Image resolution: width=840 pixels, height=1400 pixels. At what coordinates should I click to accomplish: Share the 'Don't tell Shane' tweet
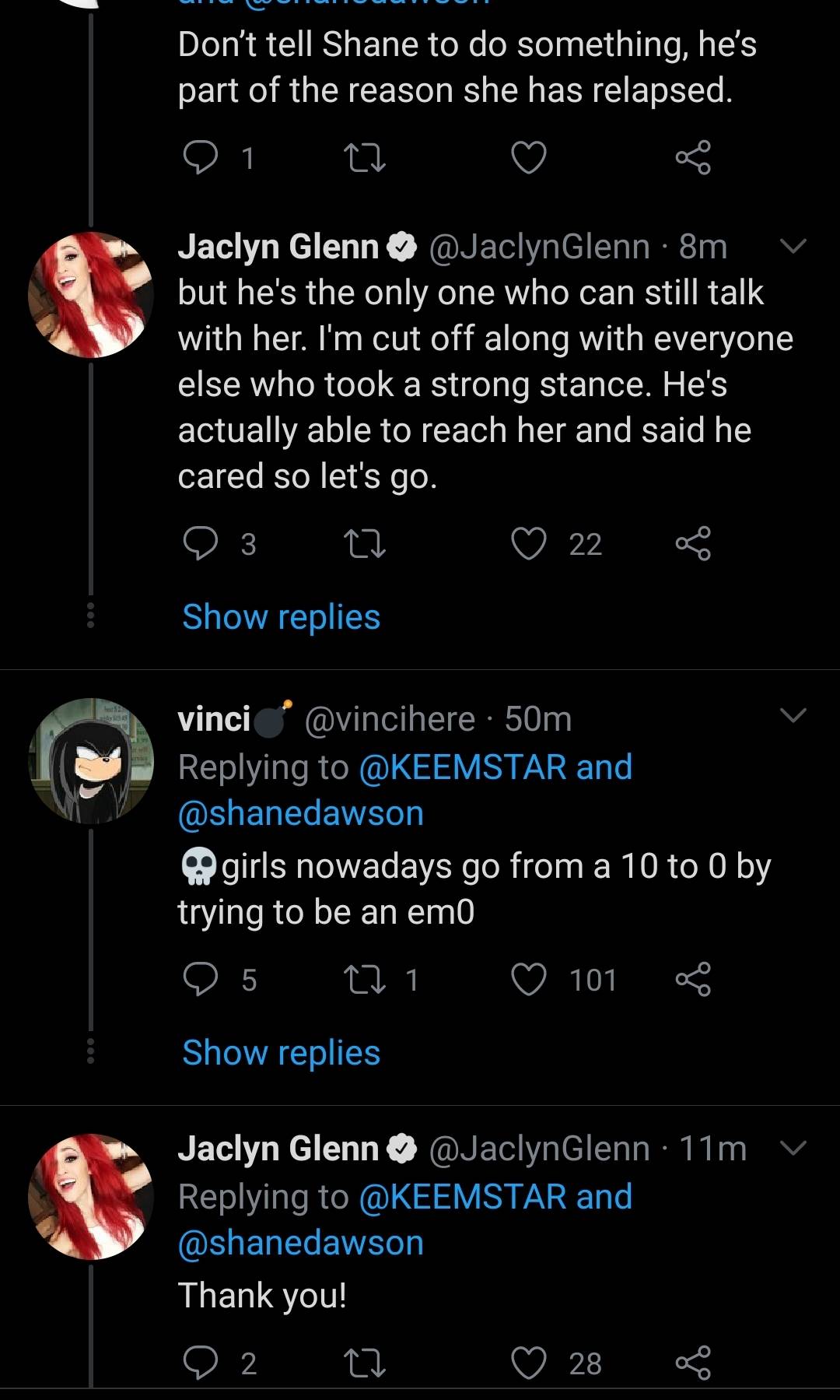[692, 158]
